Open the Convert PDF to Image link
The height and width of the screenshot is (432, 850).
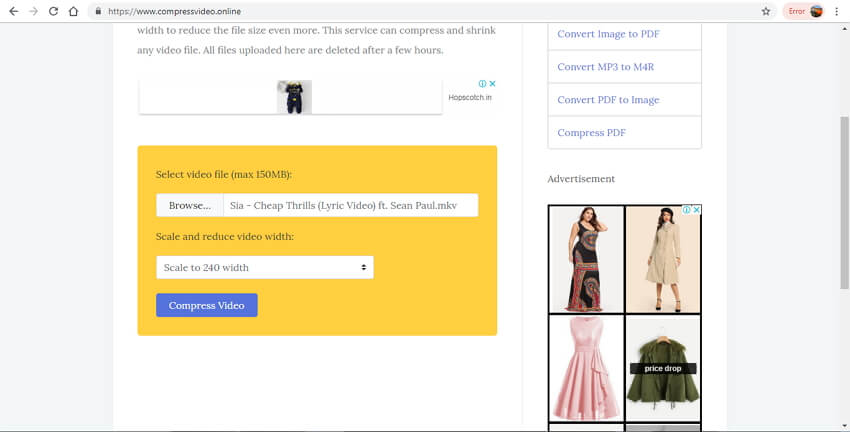[x=608, y=100]
